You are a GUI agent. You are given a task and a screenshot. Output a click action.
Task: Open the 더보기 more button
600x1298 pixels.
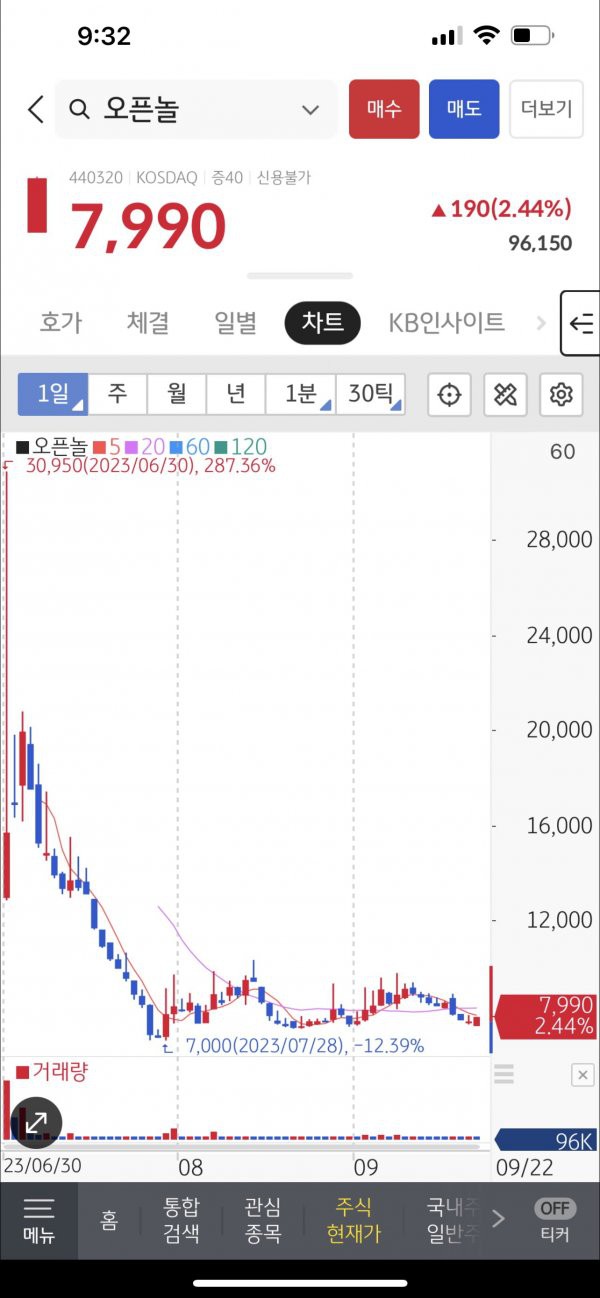click(547, 109)
